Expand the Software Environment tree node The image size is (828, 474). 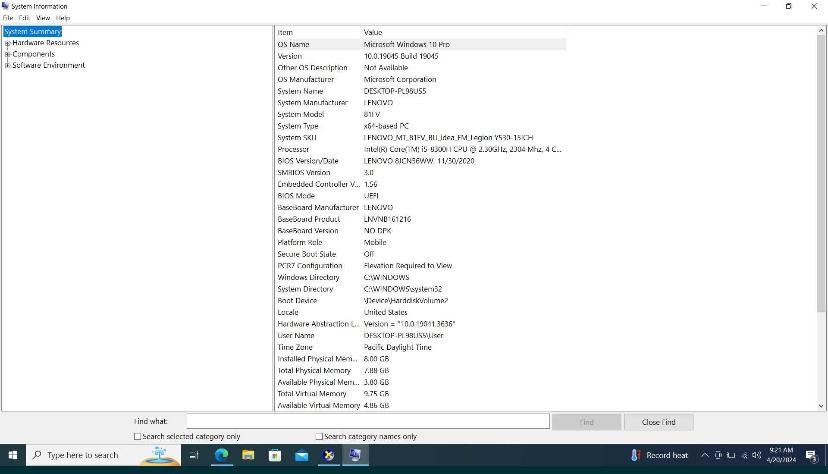[x=7, y=65]
